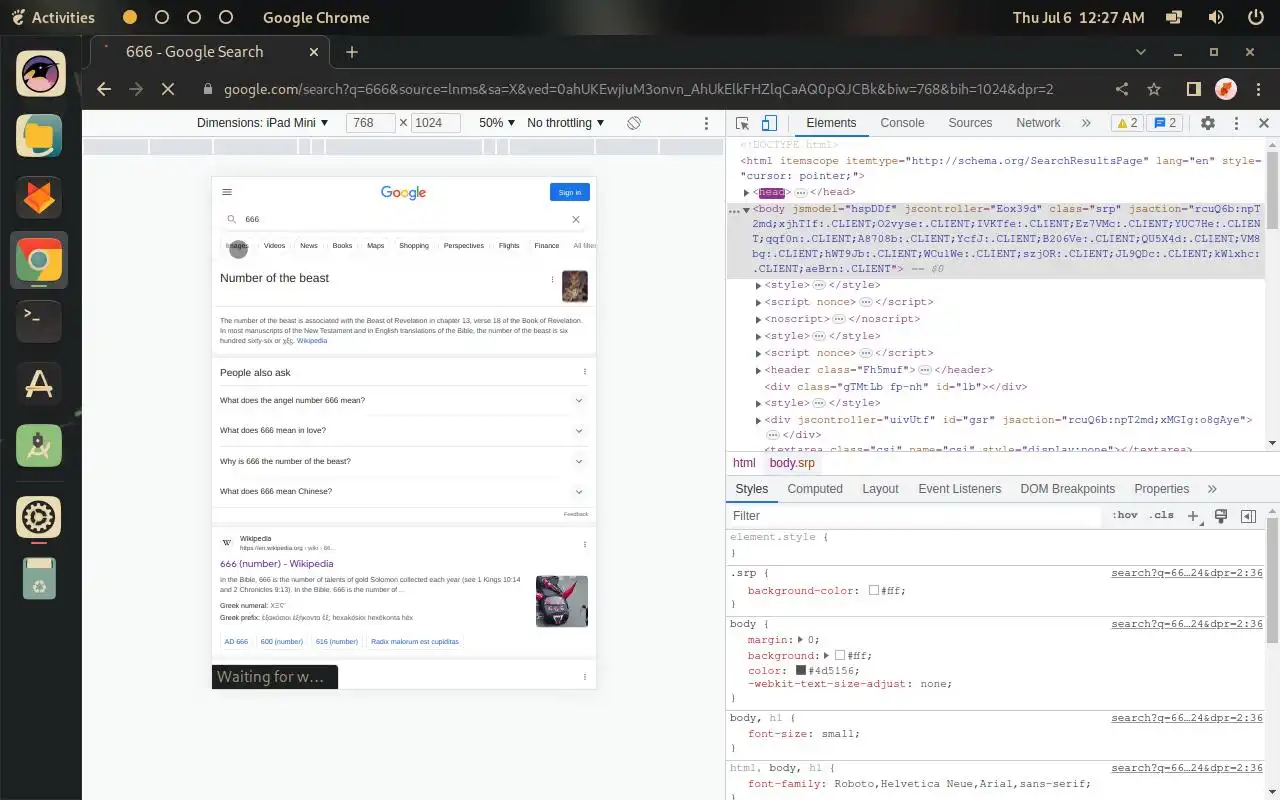
Task: Click the blue messages counter badge
Action: (x=1165, y=123)
